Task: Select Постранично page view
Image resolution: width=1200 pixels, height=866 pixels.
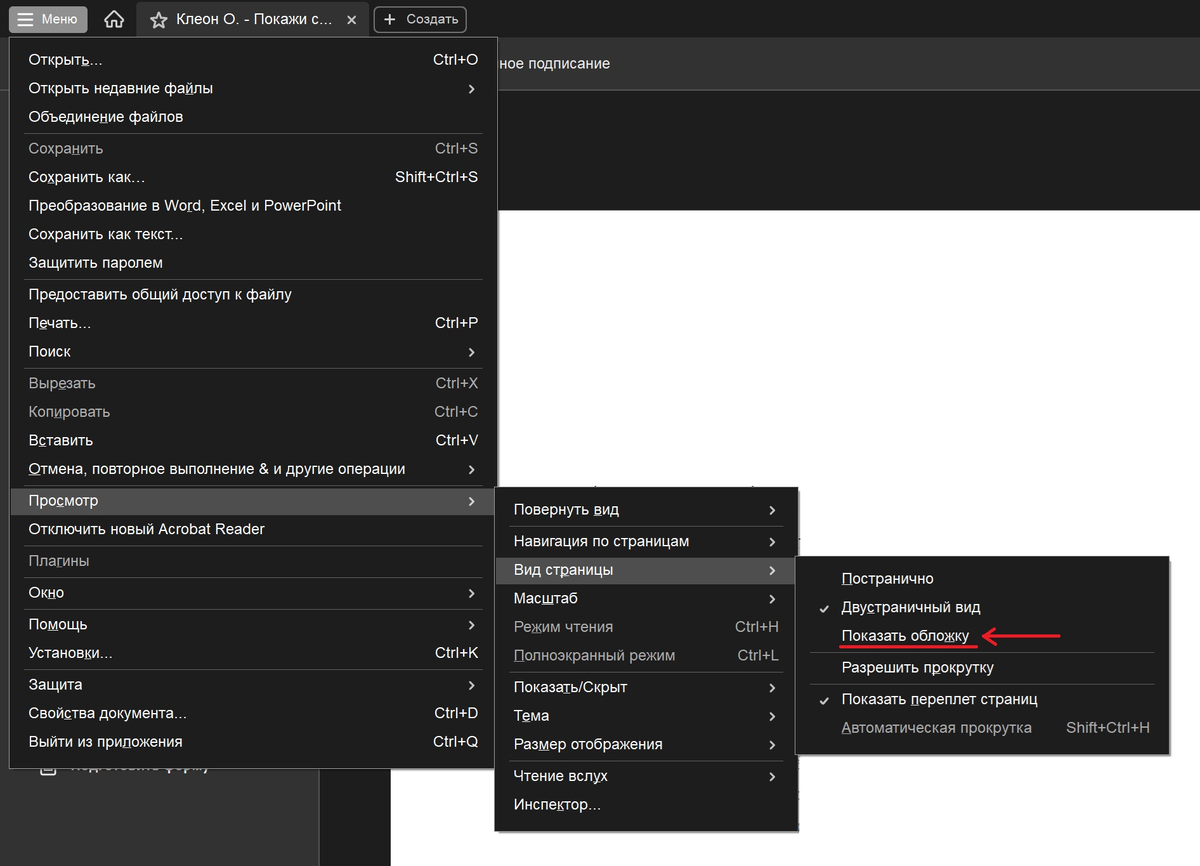Action: coord(982,579)
